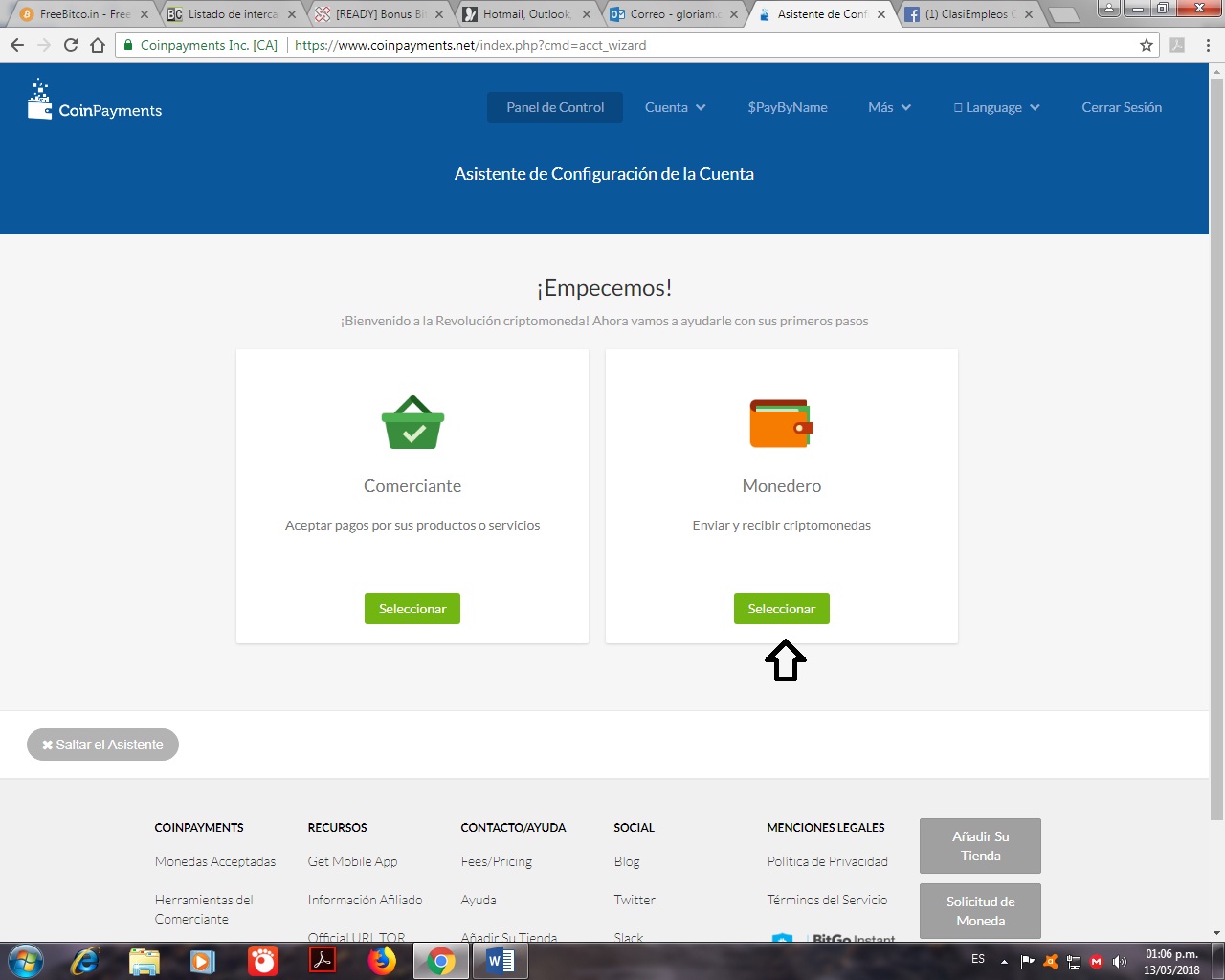Switch to the Listado de interca tab
The height and width of the screenshot is (980, 1225).
230,14
